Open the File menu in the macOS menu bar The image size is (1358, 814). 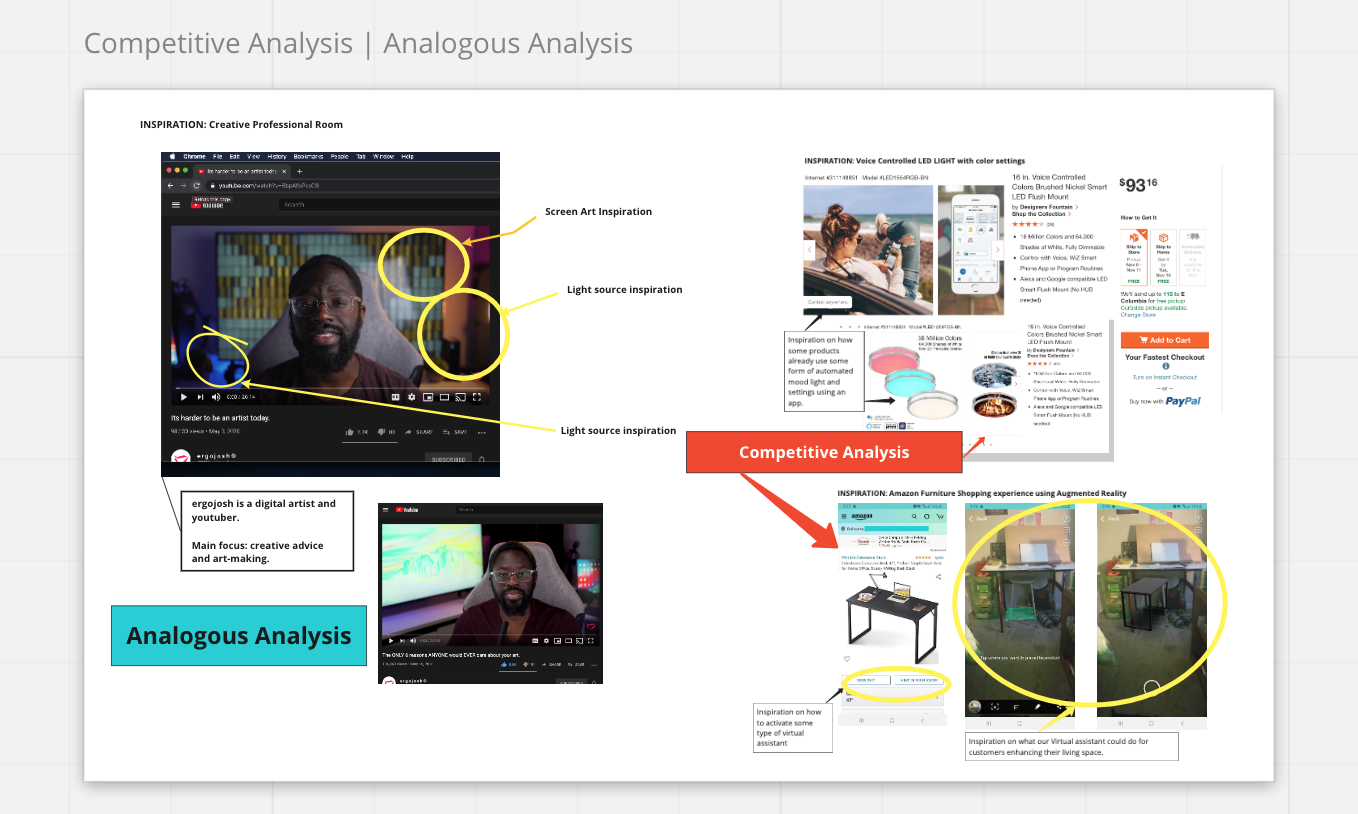217,157
